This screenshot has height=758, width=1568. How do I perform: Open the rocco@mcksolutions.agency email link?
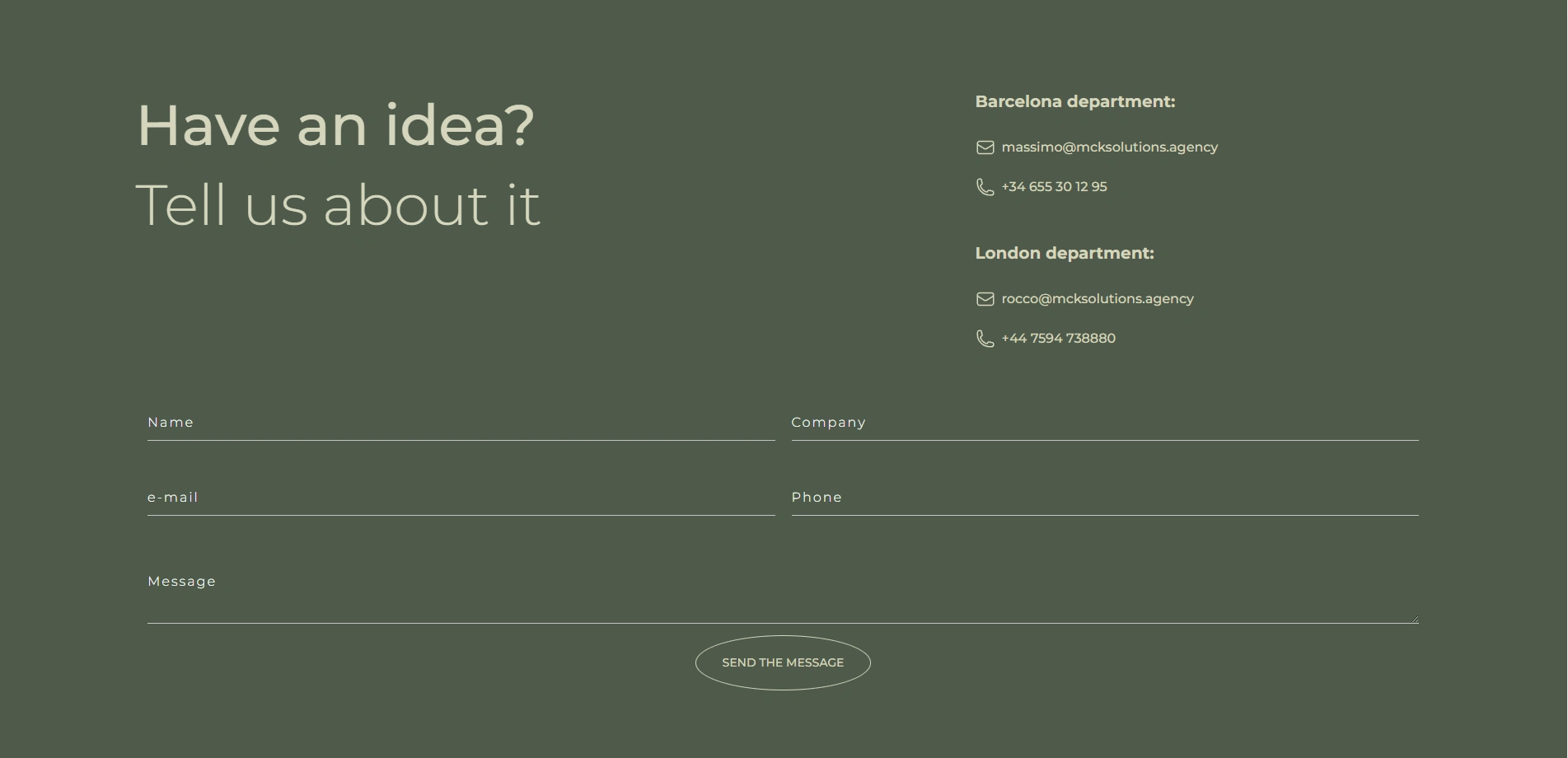click(1098, 299)
